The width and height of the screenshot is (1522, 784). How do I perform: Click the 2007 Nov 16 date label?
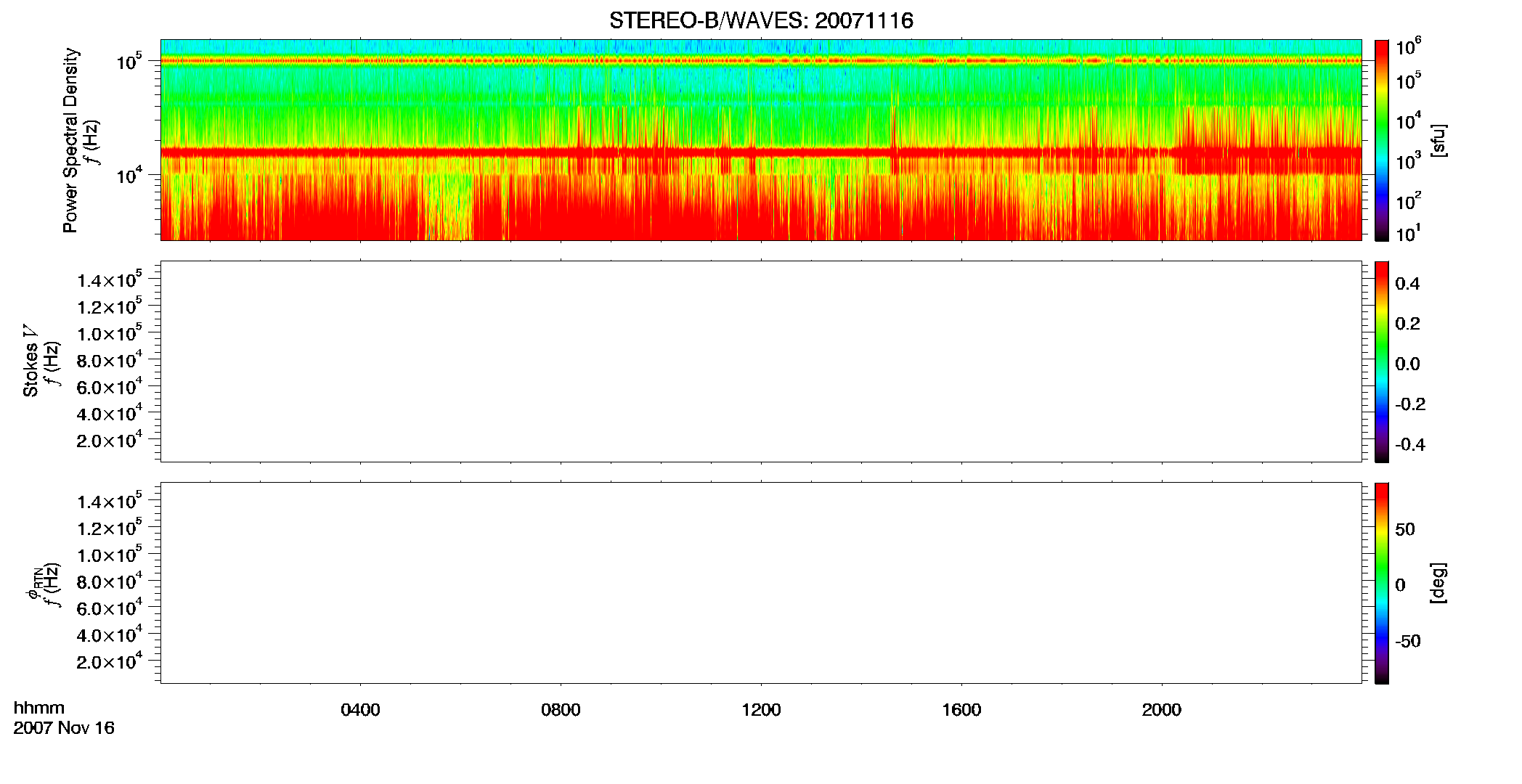[64, 728]
